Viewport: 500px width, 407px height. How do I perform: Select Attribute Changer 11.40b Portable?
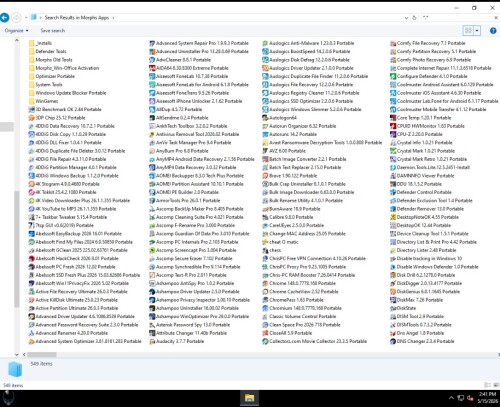(x=188, y=333)
